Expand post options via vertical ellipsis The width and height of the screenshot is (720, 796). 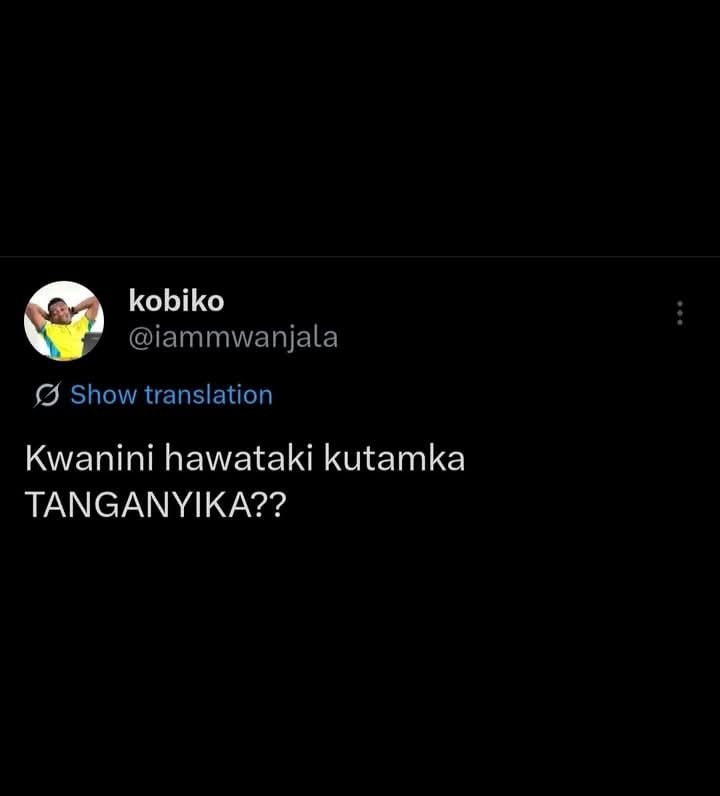(x=680, y=313)
